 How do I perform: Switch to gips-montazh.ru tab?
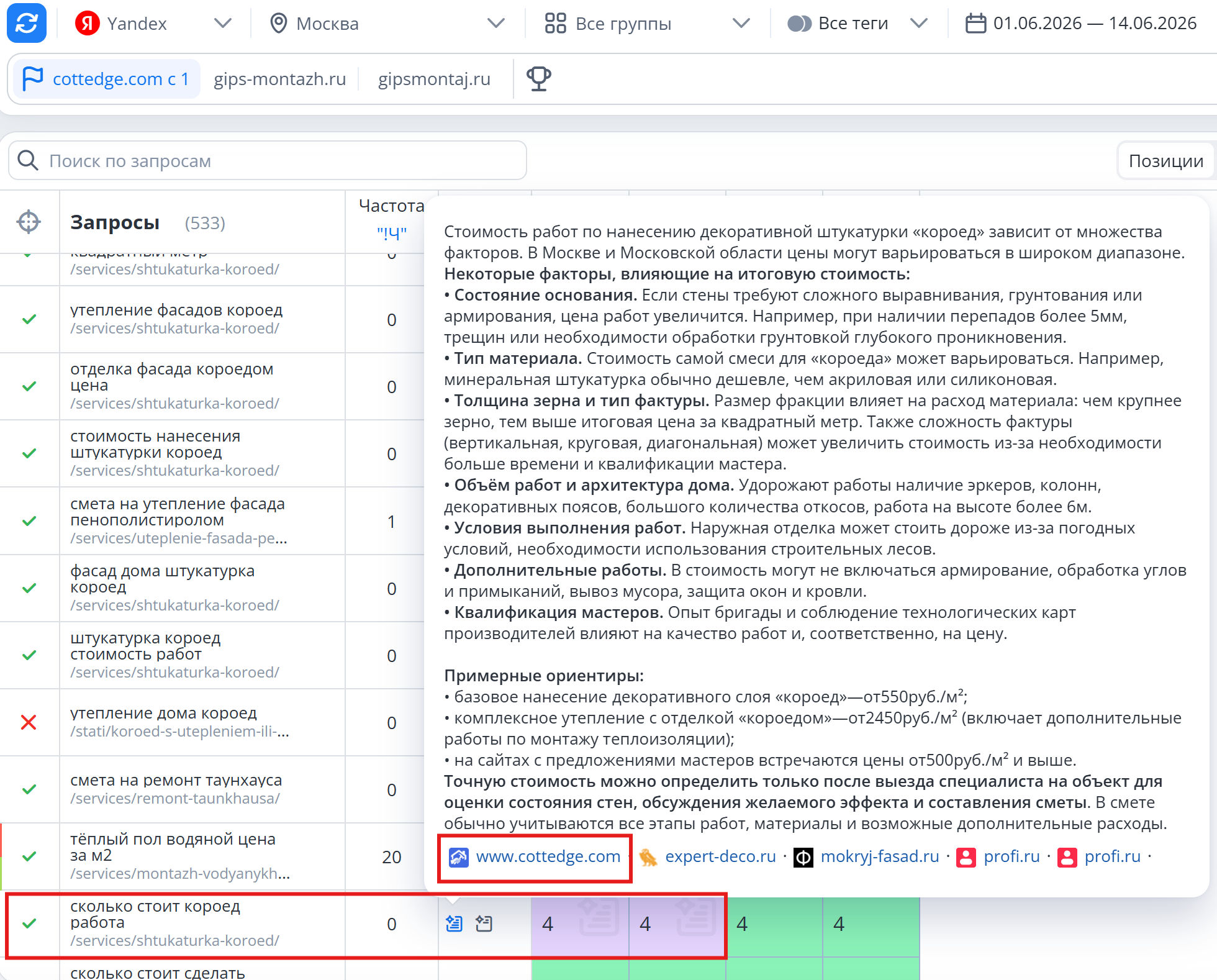pyautogui.click(x=279, y=79)
